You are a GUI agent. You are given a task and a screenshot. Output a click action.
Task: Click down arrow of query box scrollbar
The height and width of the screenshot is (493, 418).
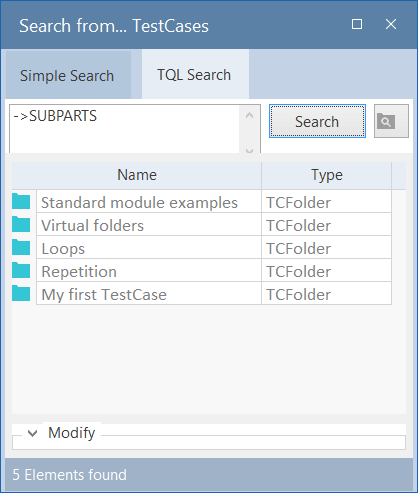click(x=249, y=150)
